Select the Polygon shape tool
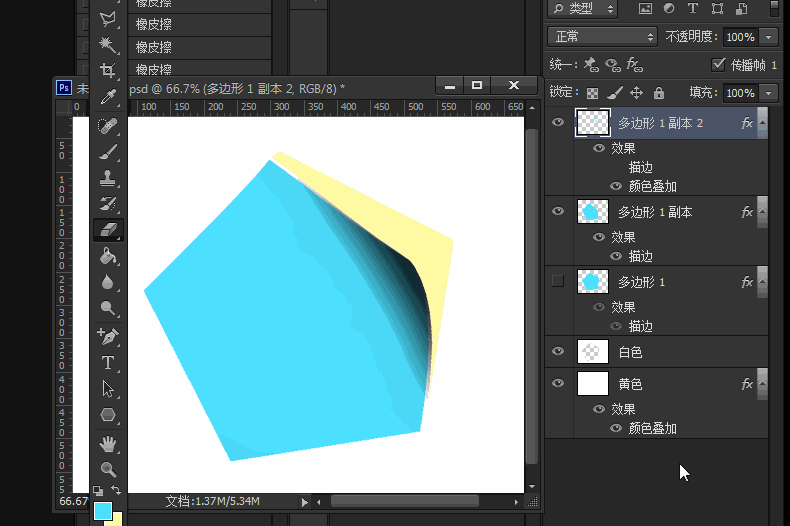The width and height of the screenshot is (790, 526). tap(108, 415)
